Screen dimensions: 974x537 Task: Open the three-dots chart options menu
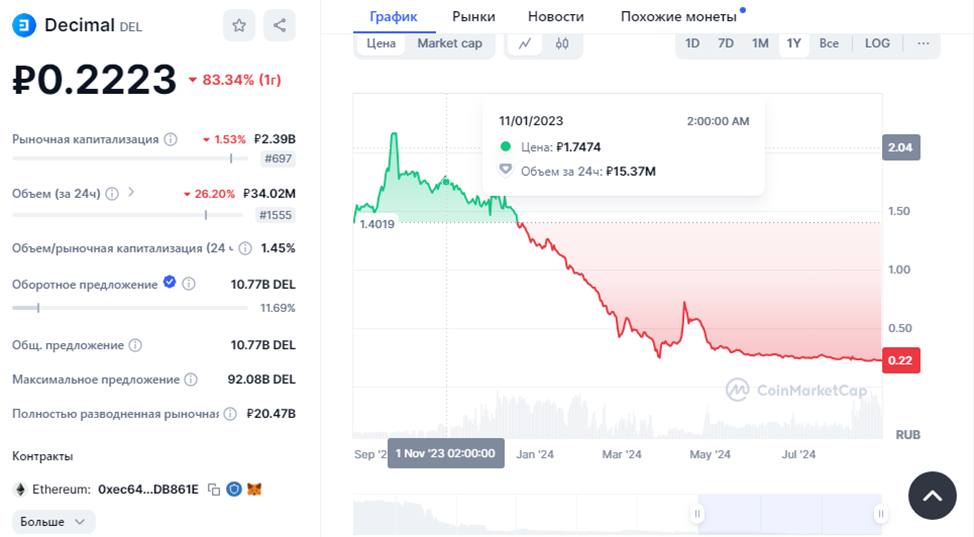923,44
